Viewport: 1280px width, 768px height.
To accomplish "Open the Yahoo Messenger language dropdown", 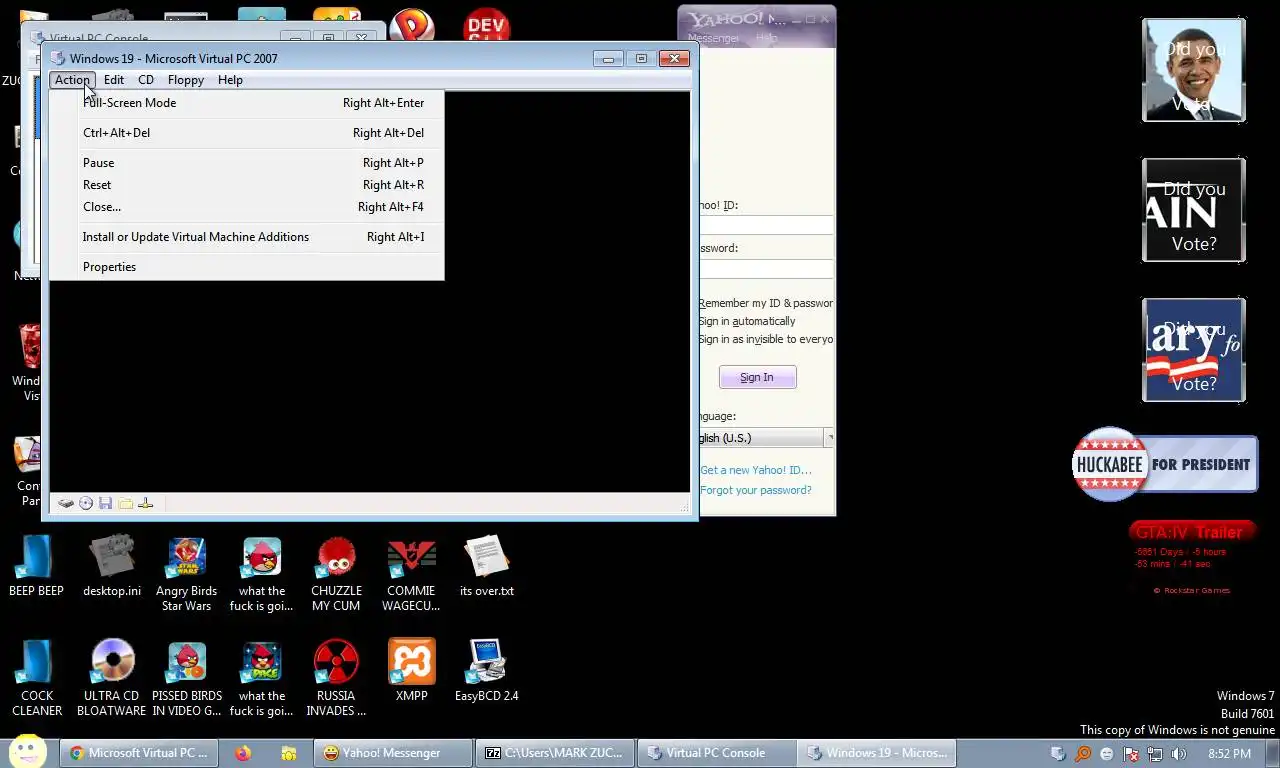I will point(766,438).
